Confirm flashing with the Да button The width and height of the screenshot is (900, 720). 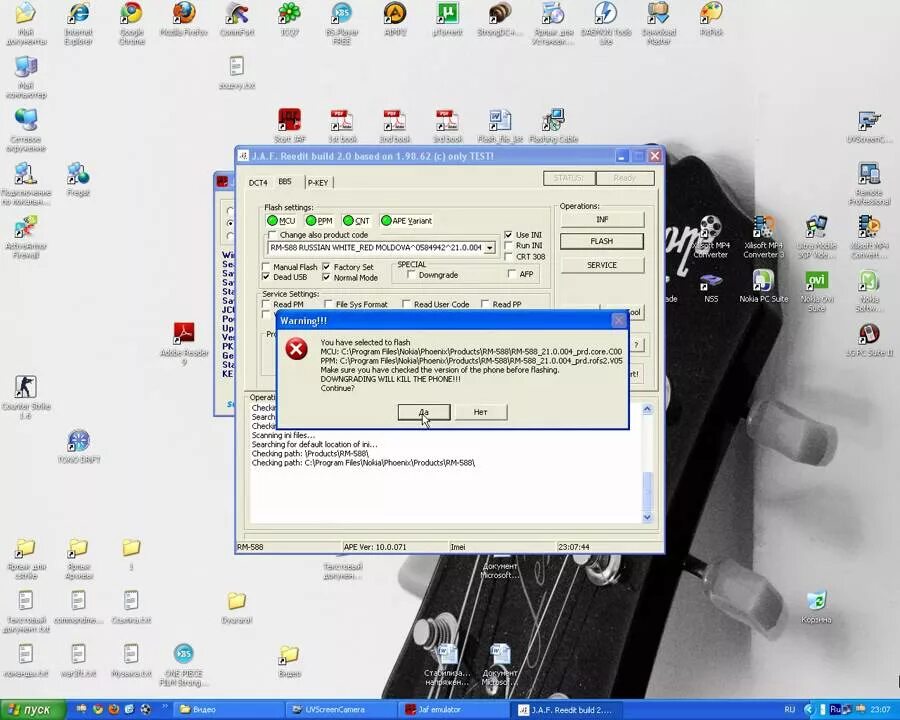pos(424,412)
